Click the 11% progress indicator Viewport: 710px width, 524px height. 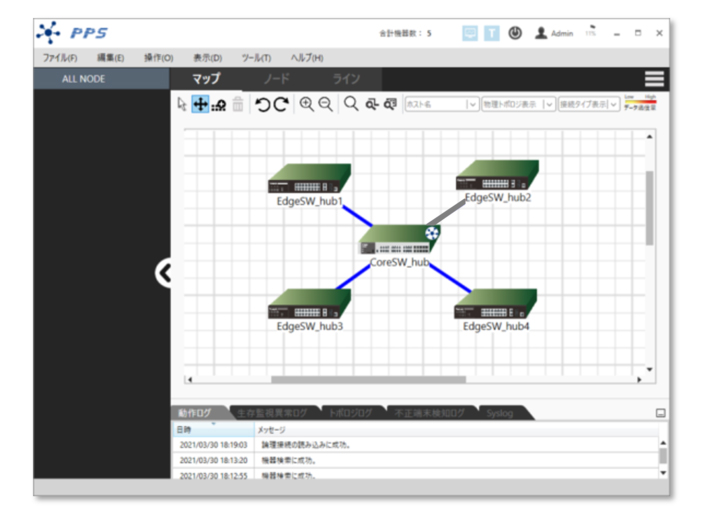tap(590, 31)
